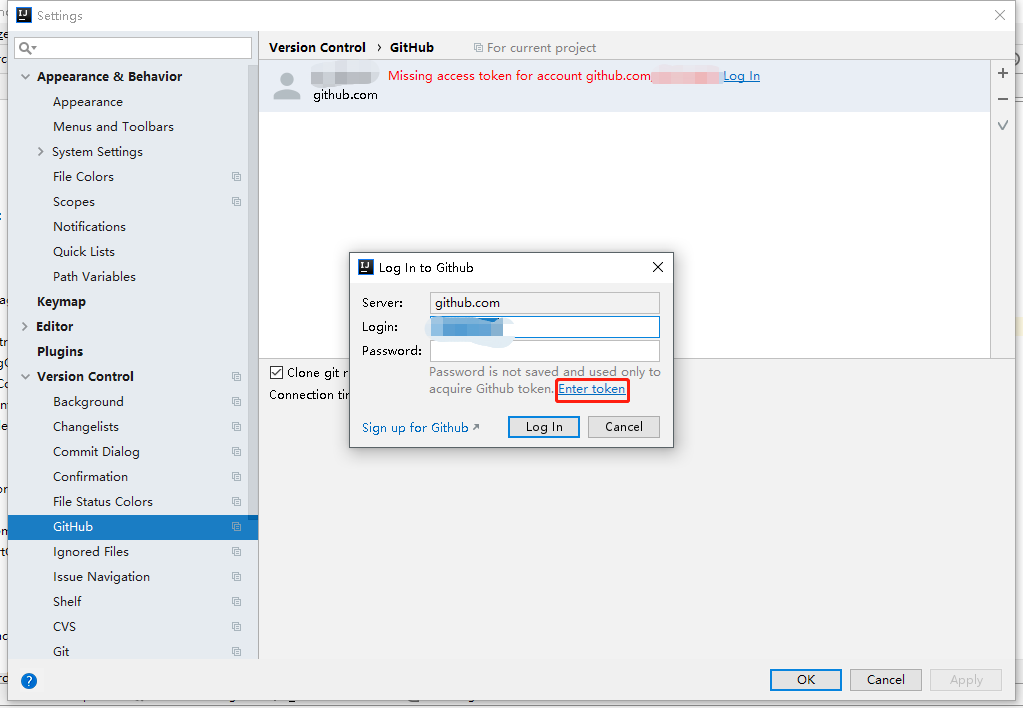Click Log In button in Github dialog
The height and width of the screenshot is (708, 1023).
pyautogui.click(x=543, y=427)
